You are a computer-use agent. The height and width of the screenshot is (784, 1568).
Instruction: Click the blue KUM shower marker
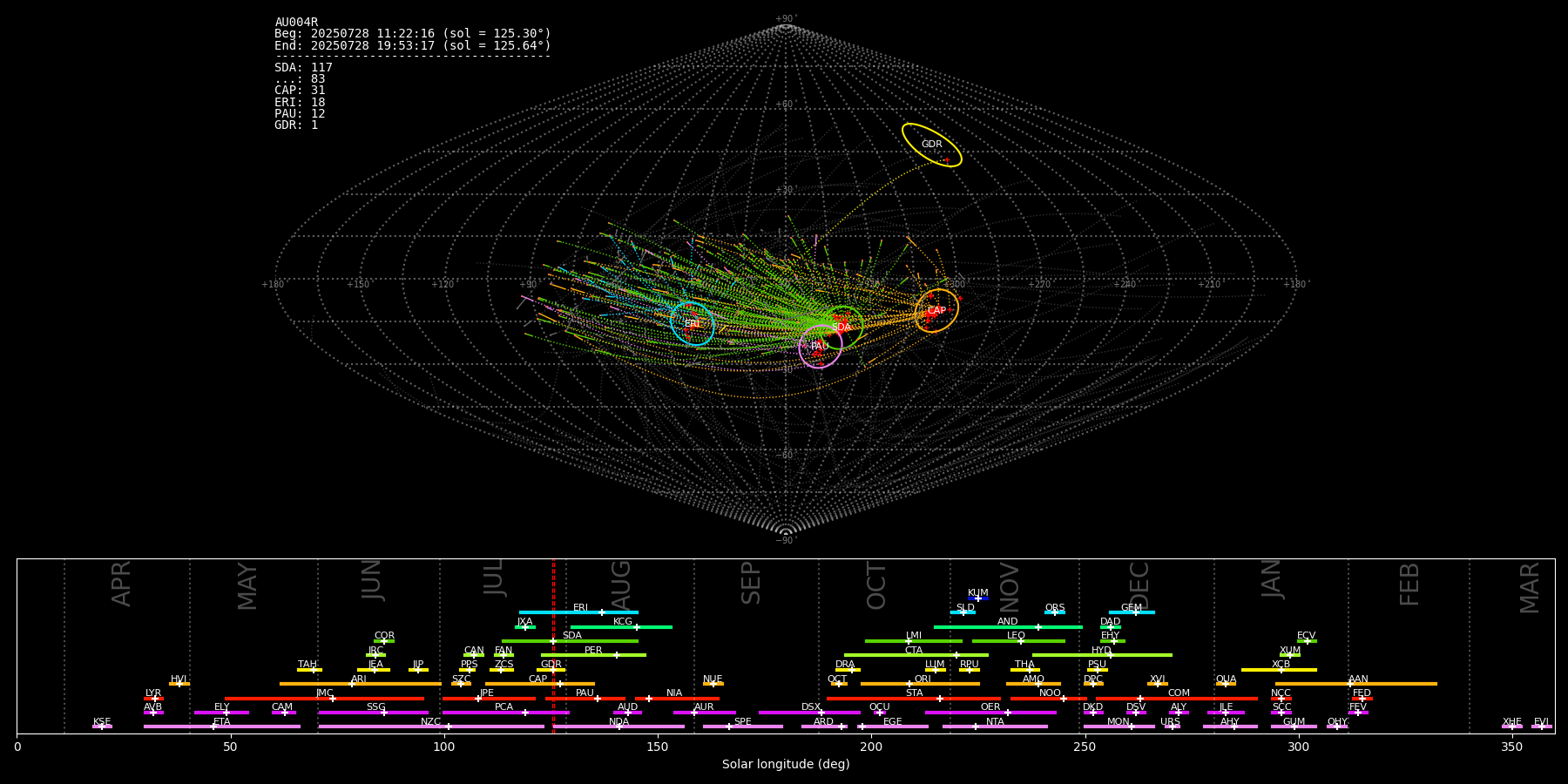978,598
